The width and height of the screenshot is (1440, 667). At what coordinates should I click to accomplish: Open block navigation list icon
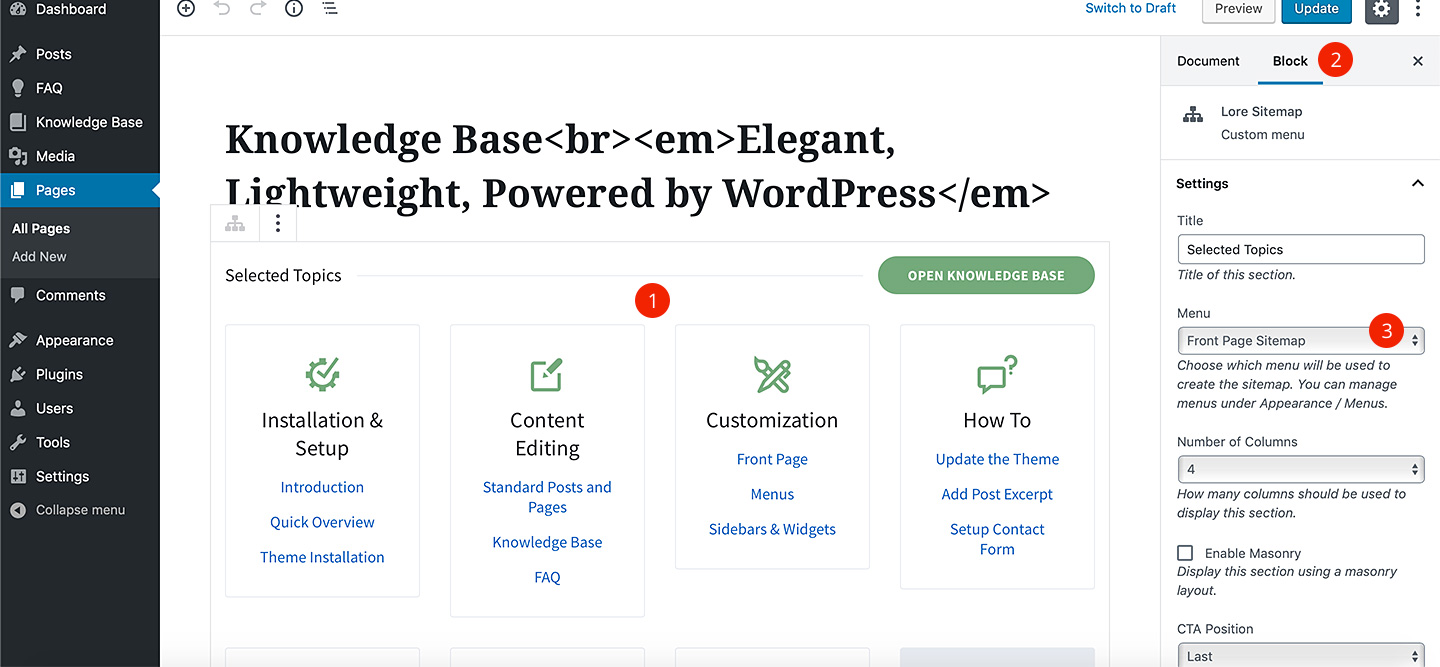(330, 8)
